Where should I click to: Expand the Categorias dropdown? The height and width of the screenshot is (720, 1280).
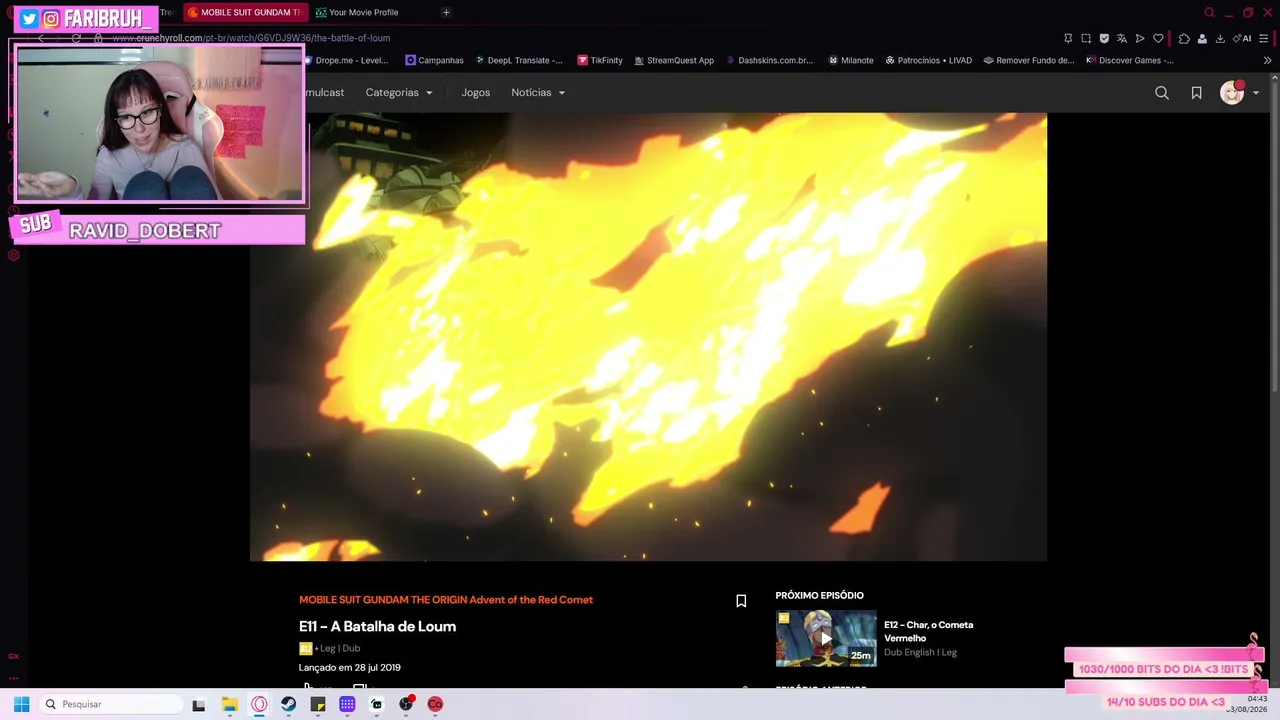point(399,93)
